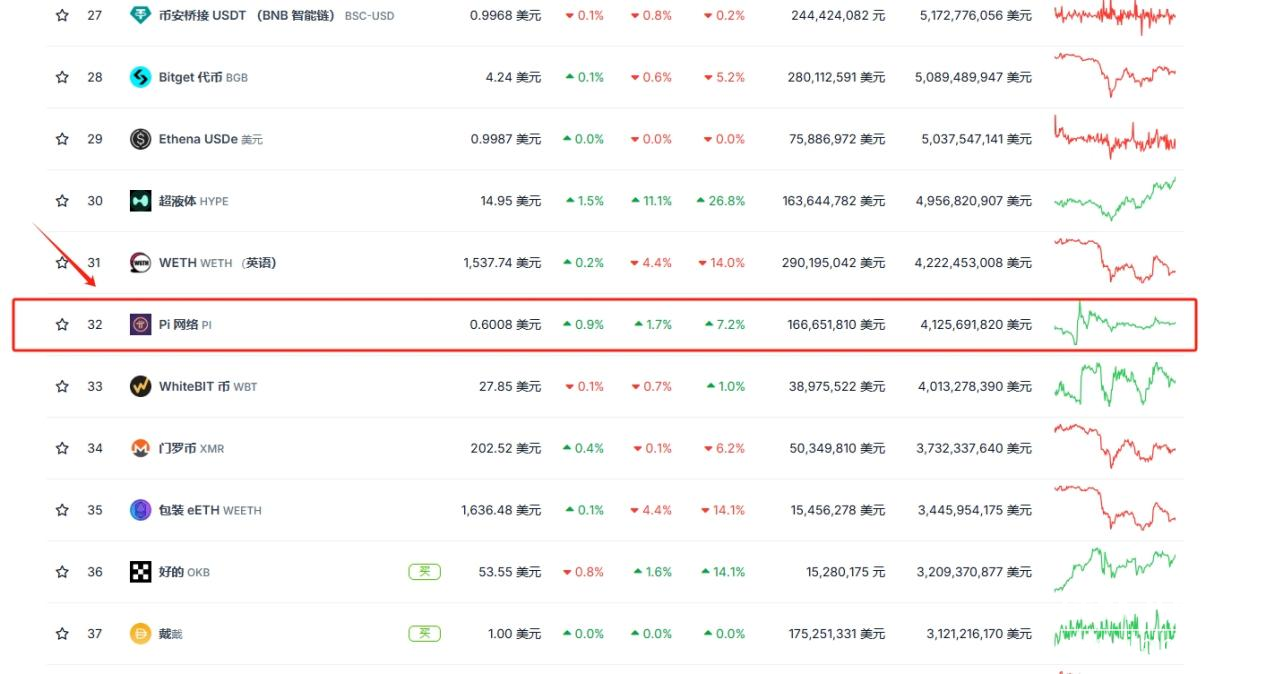Click the HYPE coin logo
The image size is (1266, 674).
141,201
